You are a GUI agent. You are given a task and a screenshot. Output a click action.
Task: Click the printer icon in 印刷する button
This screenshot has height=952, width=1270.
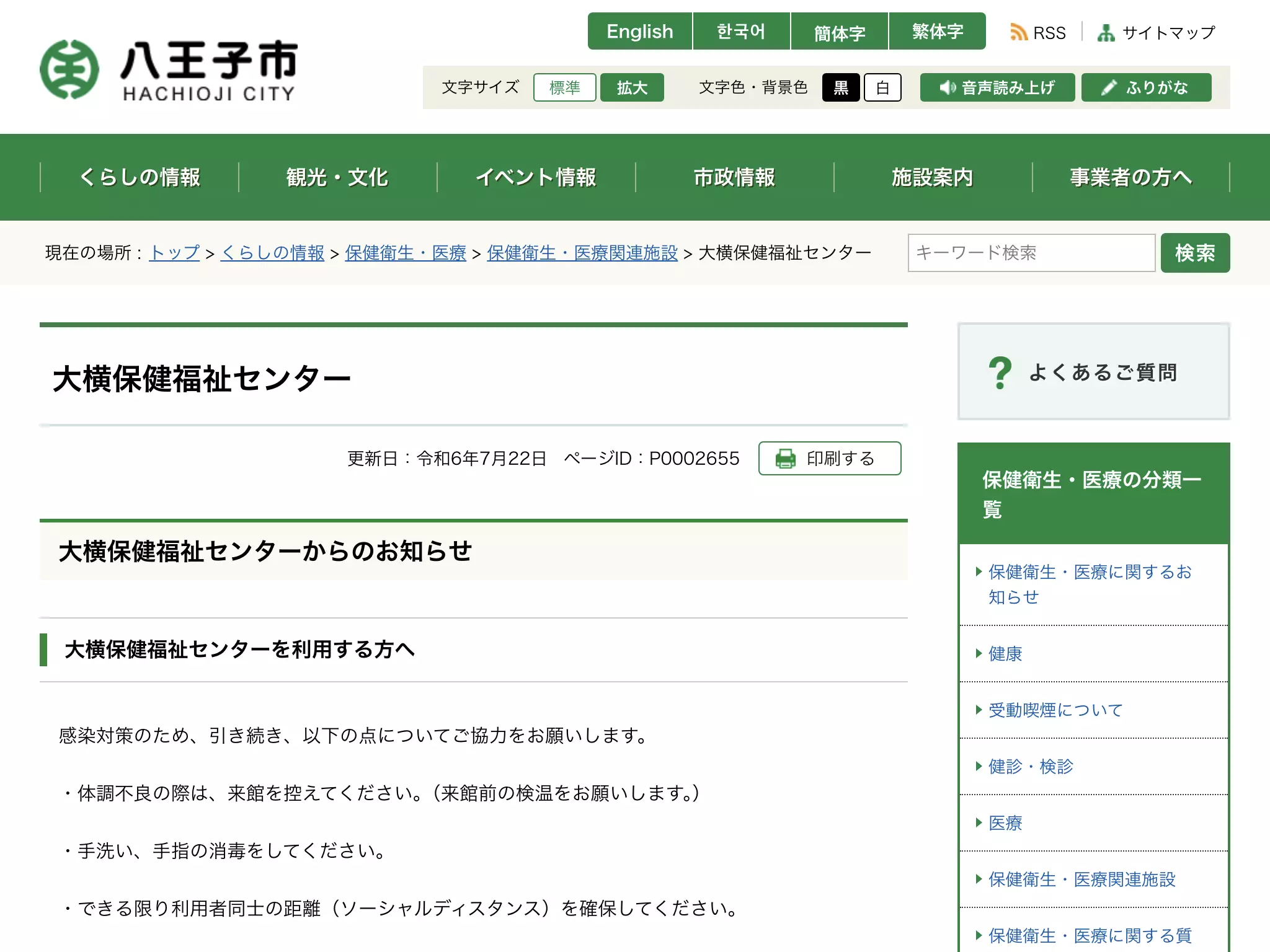tap(786, 459)
